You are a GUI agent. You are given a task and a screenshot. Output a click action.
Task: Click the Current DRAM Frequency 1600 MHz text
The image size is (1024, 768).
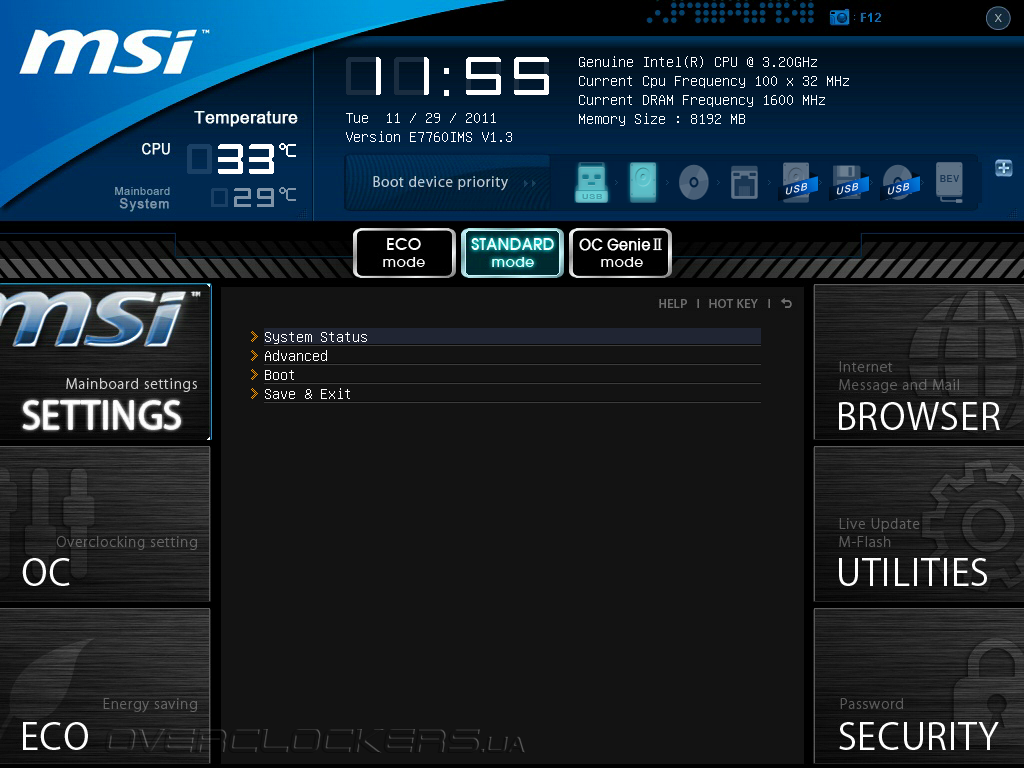coord(702,100)
